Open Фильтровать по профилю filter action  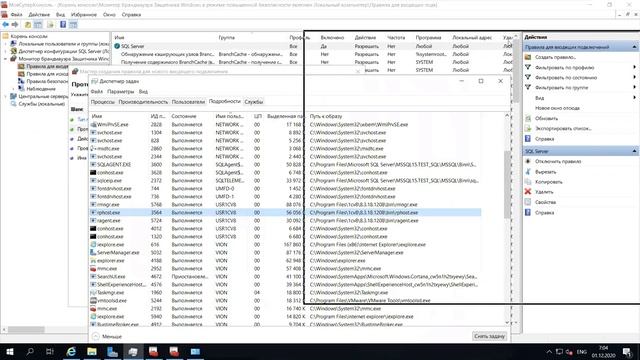(x=564, y=67)
